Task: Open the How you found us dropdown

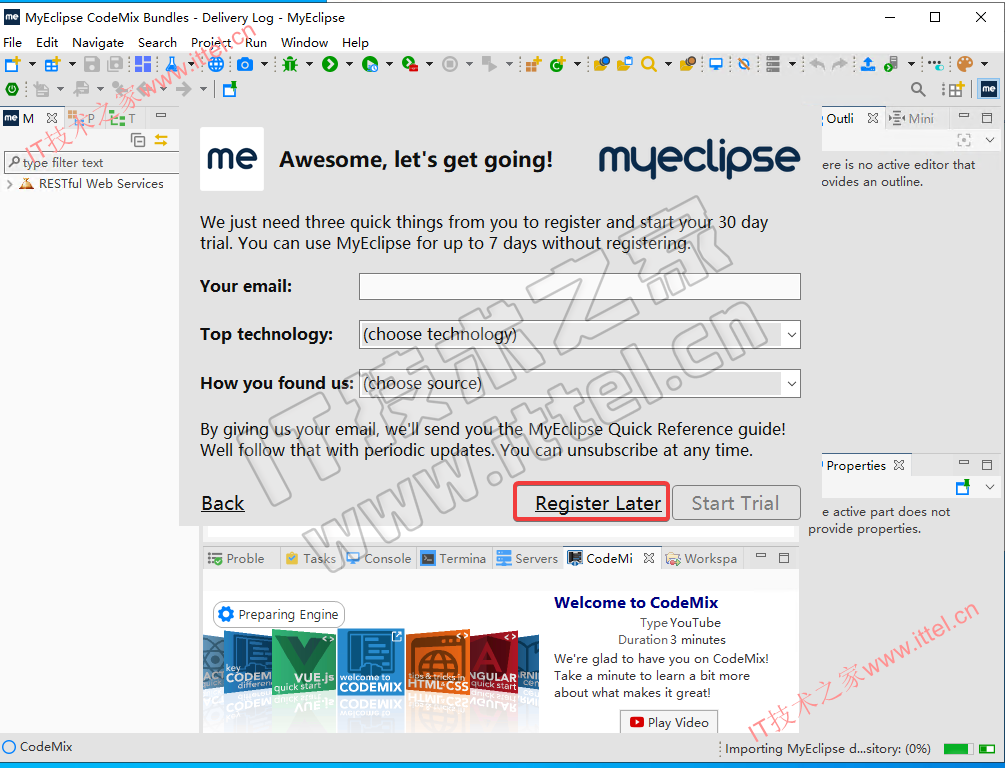Action: (579, 383)
